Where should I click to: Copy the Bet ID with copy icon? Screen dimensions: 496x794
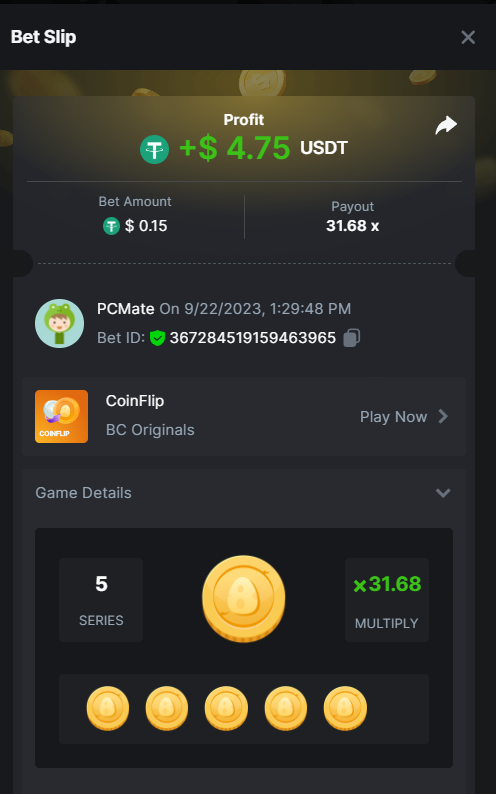(x=352, y=338)
